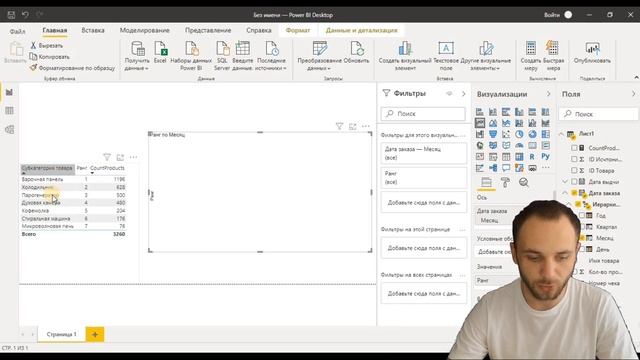
Task: Choose the map visualization
Action: click(480, 145)
